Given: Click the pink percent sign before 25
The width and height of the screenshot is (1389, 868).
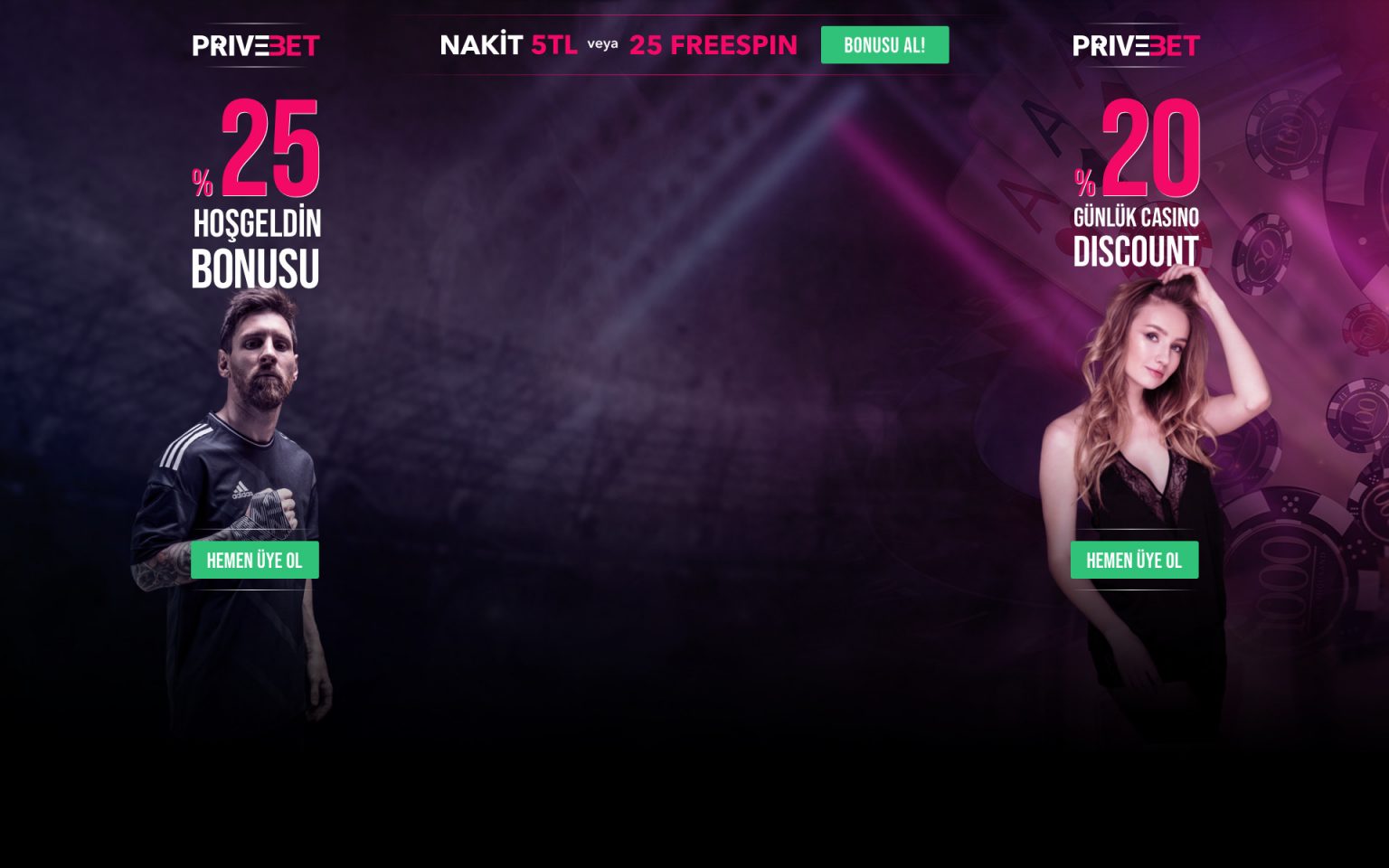Looking at the screenshot, I should click(x=203, y=183).
